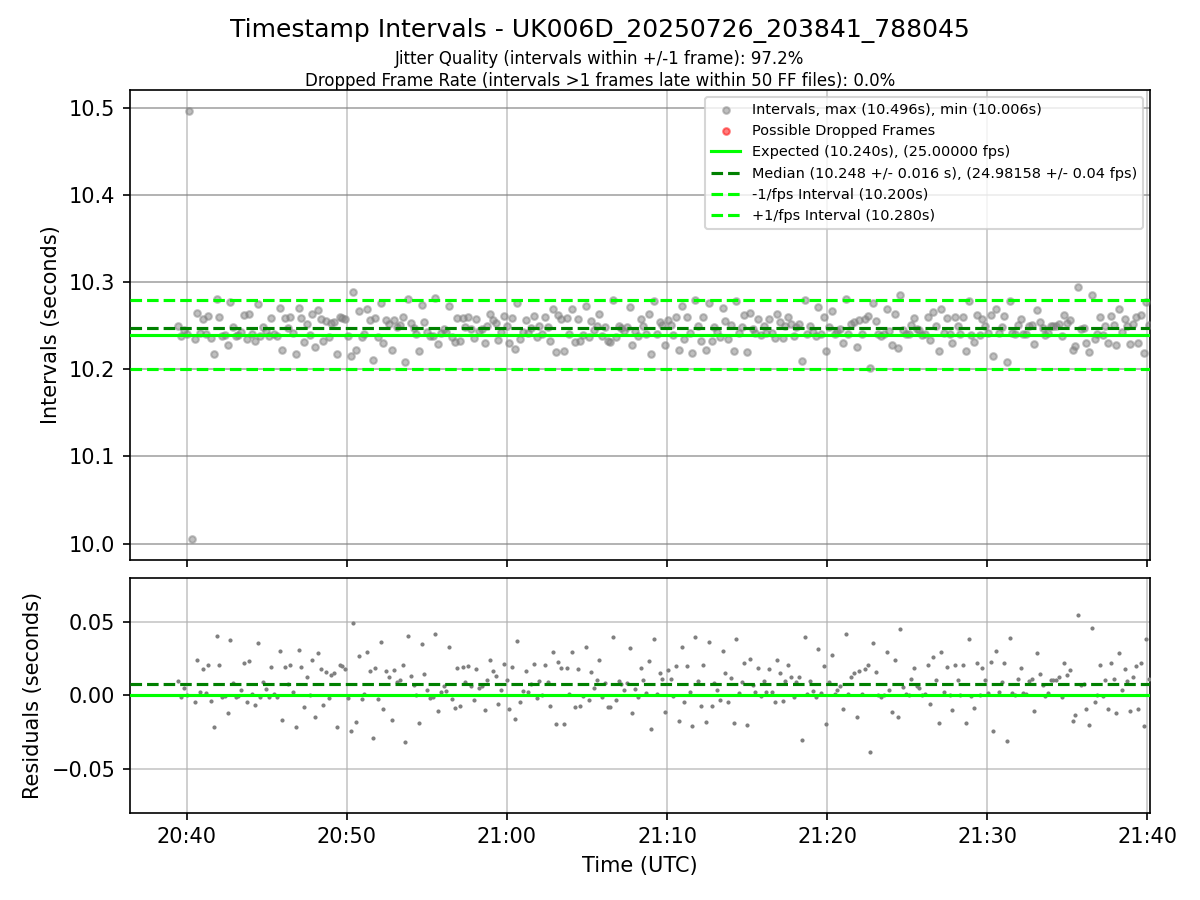Viewport: 1200px width, 900px height.
Task: Click the Time (UTC) x-axis label
Action: click(639, 865)
